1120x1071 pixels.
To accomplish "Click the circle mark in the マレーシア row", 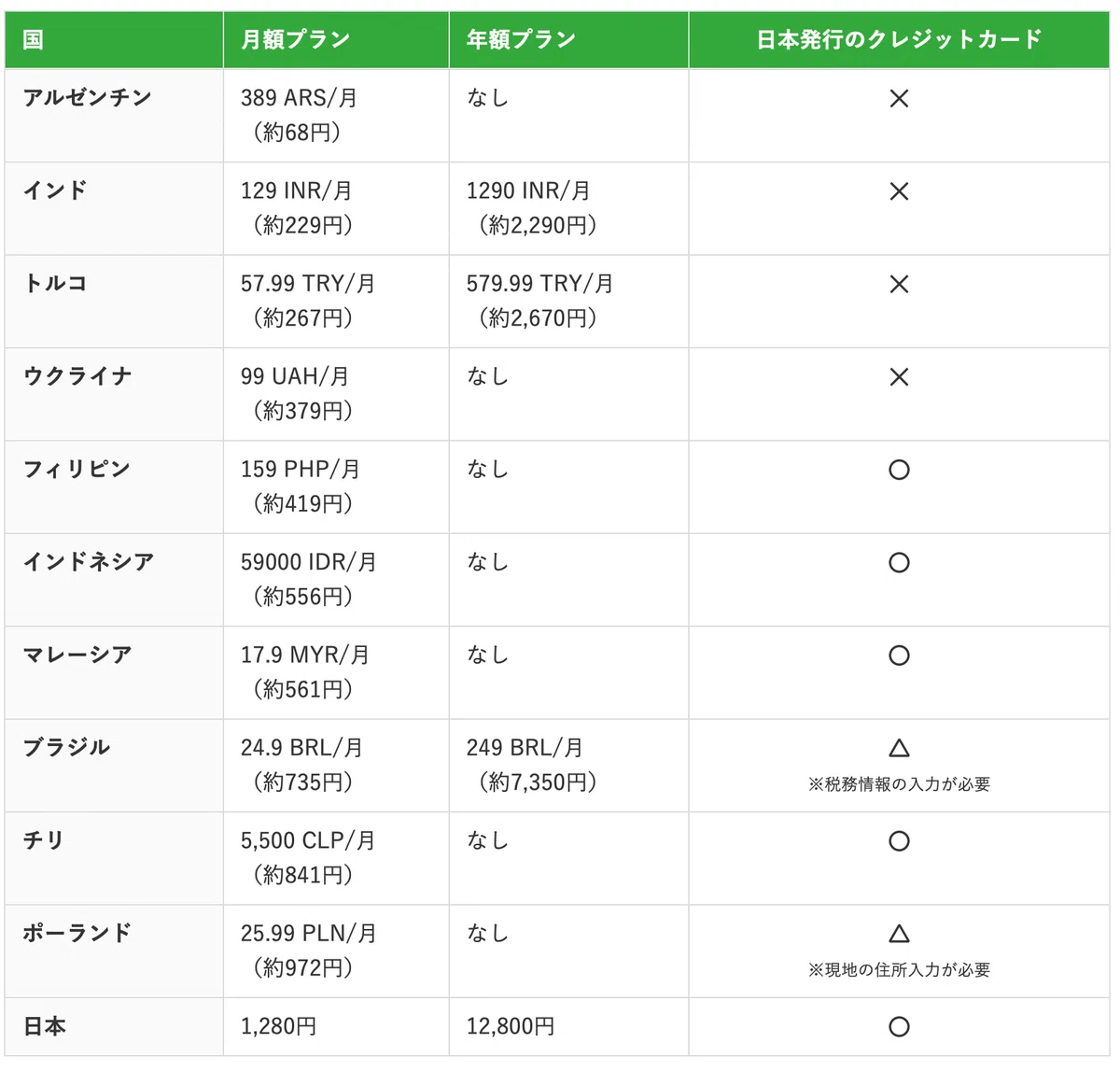I will 899,655.
